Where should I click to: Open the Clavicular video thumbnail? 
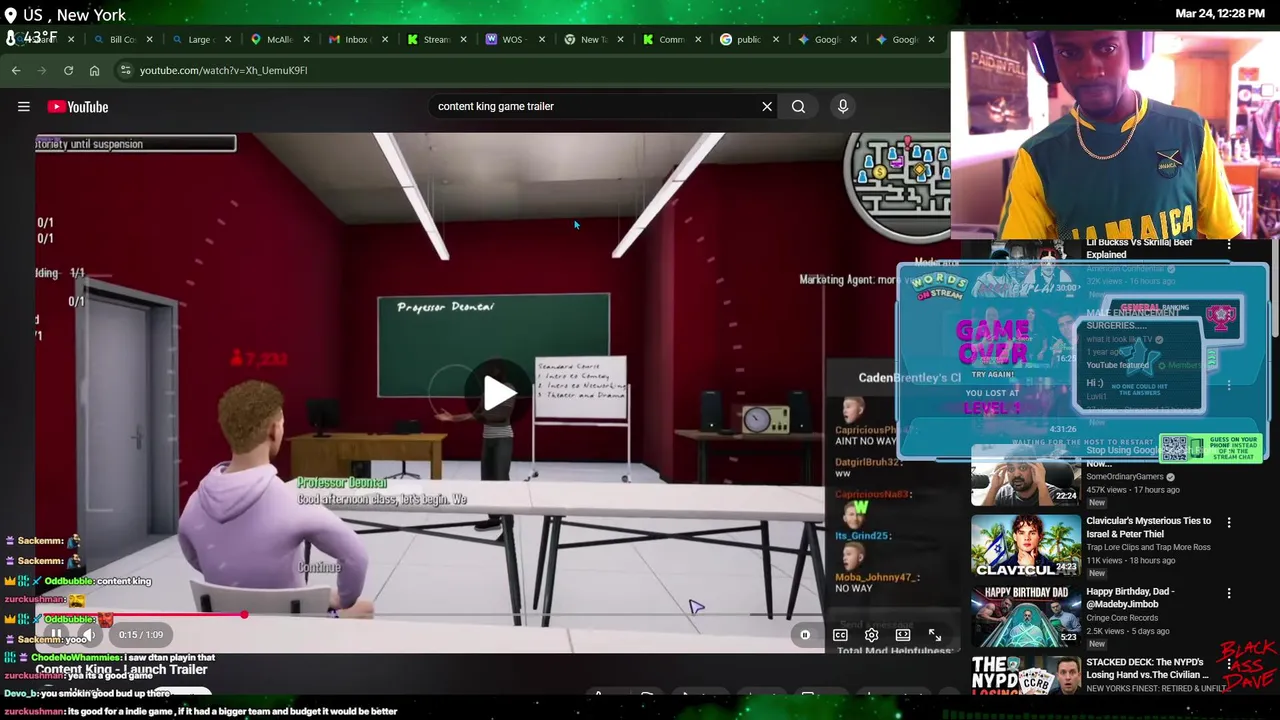pos(1026,546)
